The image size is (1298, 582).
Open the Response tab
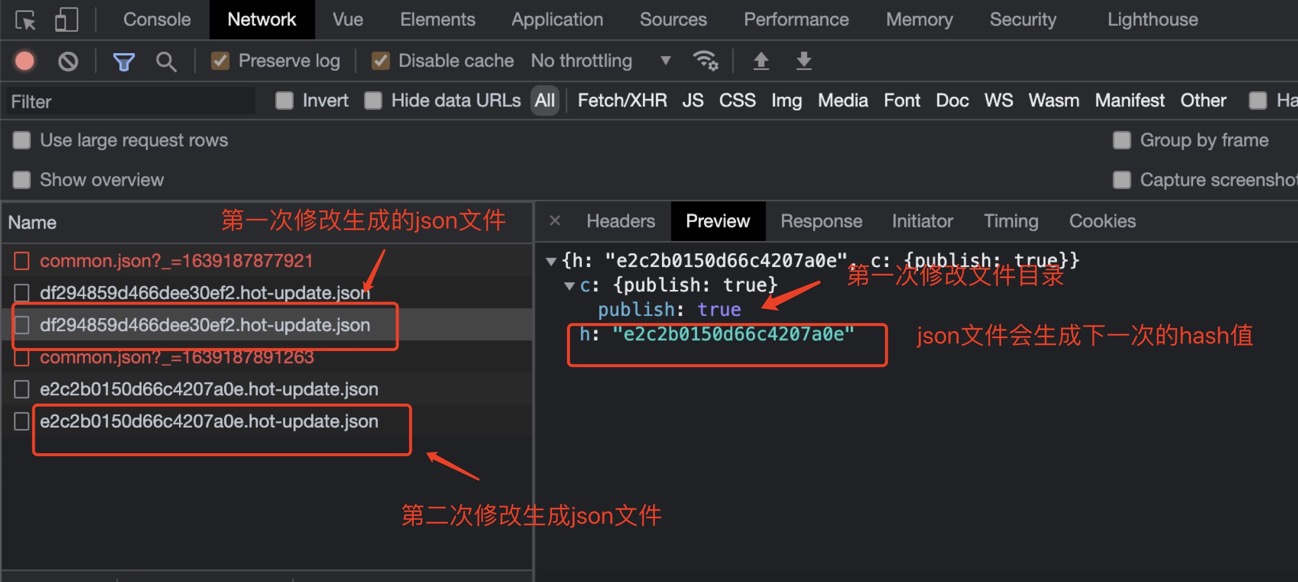[821, 221]
